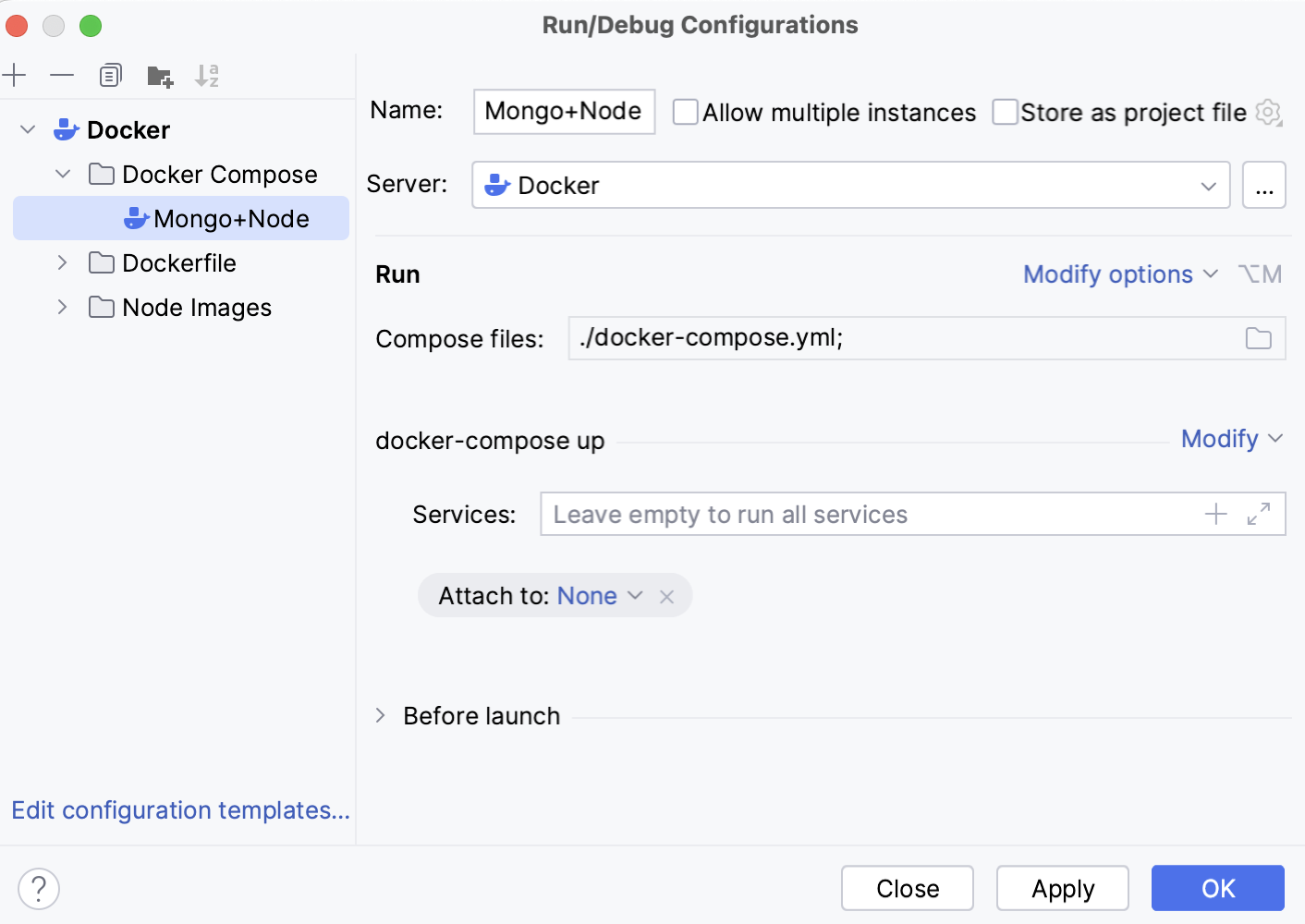
Task: Browse for compose files using the folder icon
Action: (x=1258, y=338)
